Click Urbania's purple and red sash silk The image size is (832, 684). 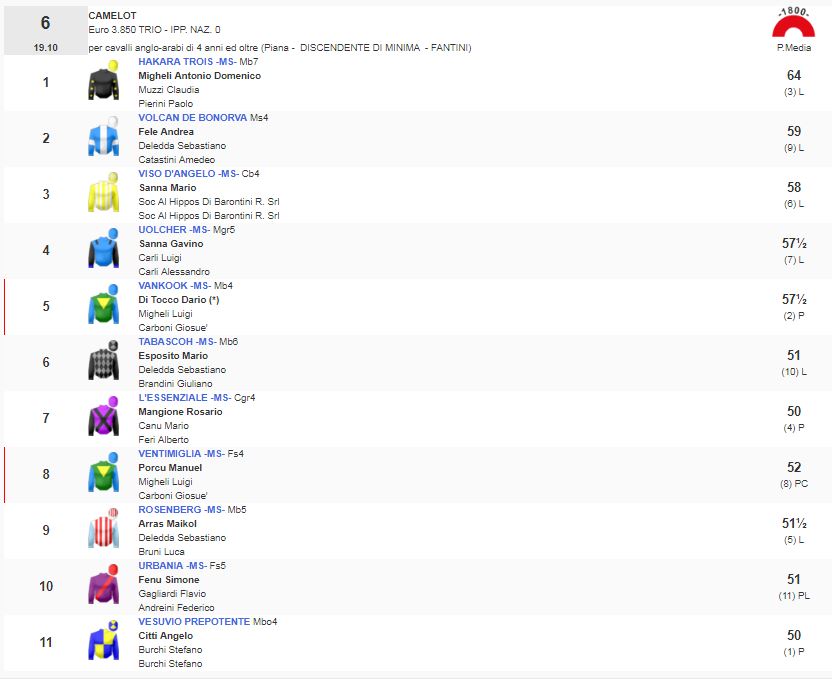[103, 587]
